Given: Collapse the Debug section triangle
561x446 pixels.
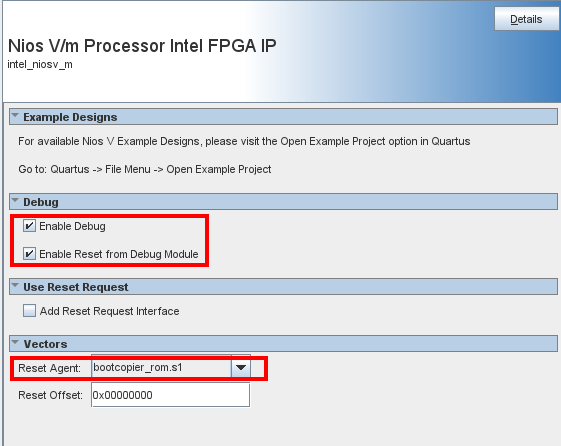Looking at the screenshot, I should [x=15, y=200].
